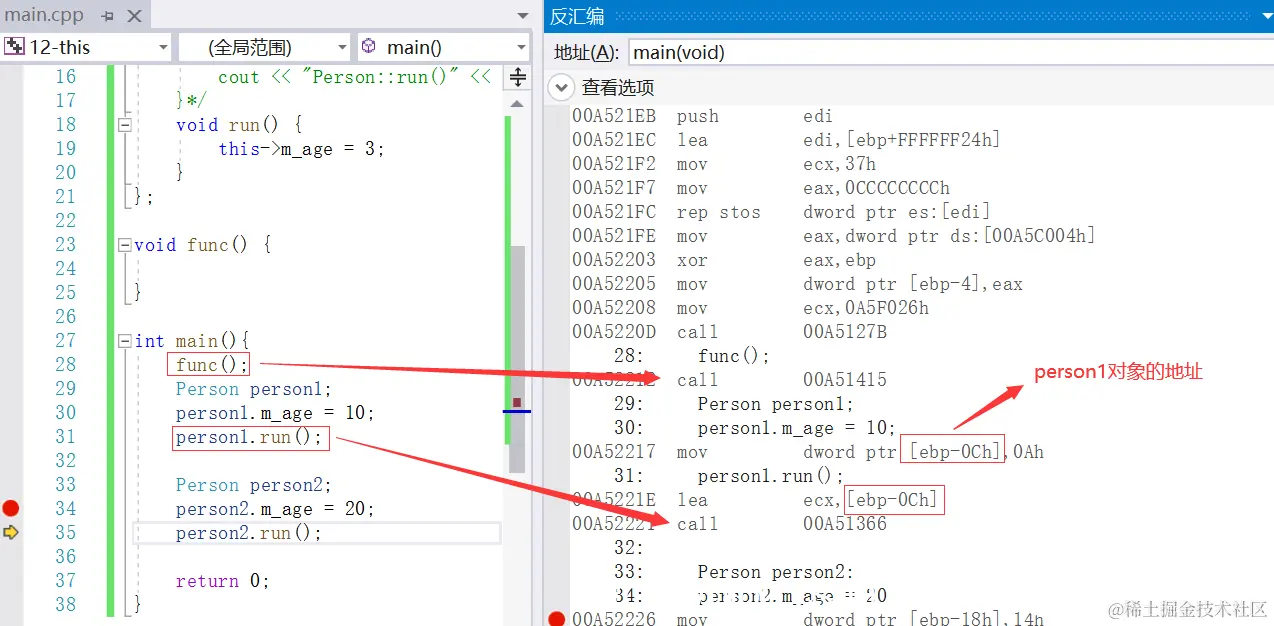Click line number 28 in editor margin
The image size is (1274, 626).
tap(65, 365)
